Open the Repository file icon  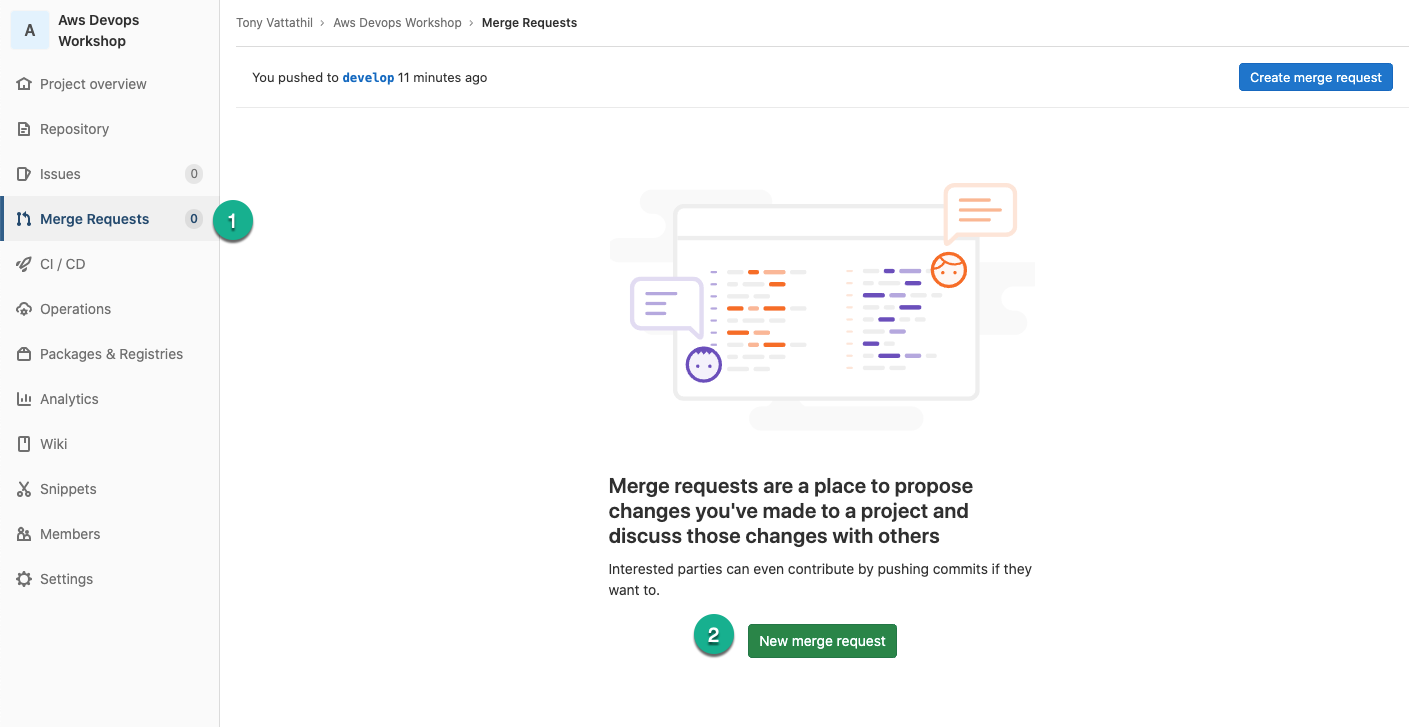coord(25,129)
